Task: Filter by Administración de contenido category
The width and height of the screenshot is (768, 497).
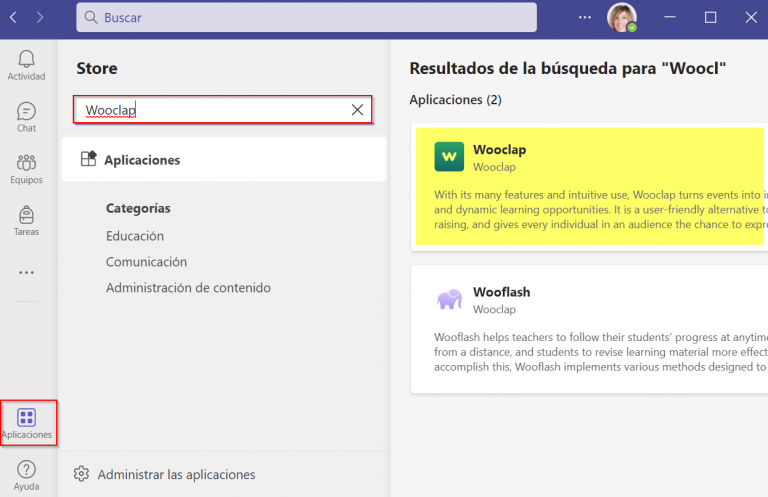Action: 189,288
